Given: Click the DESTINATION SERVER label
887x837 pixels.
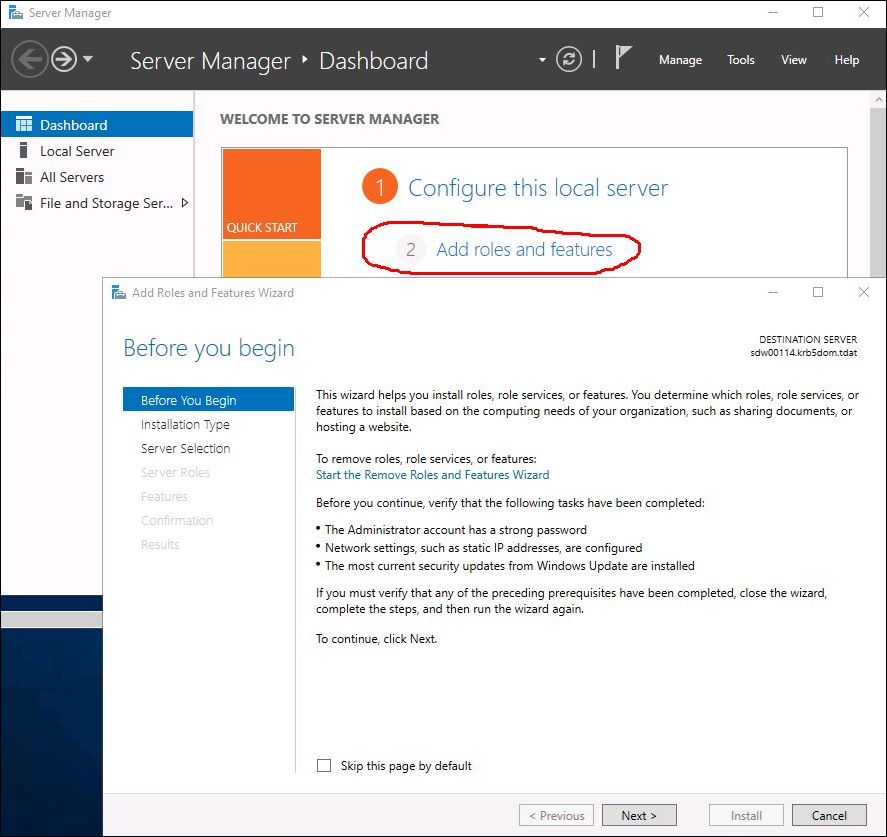Looking at the screenshot, I should (808, 339).
